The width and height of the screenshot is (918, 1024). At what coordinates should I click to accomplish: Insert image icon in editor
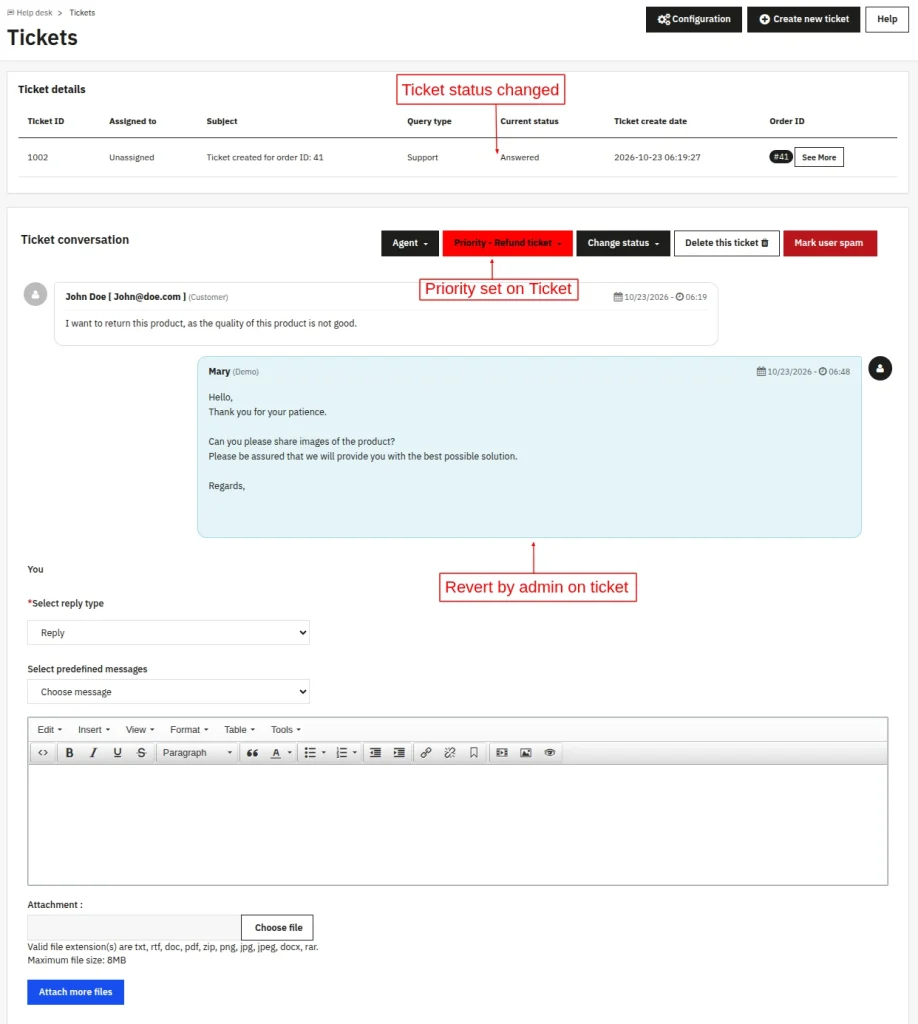[526, 752]
